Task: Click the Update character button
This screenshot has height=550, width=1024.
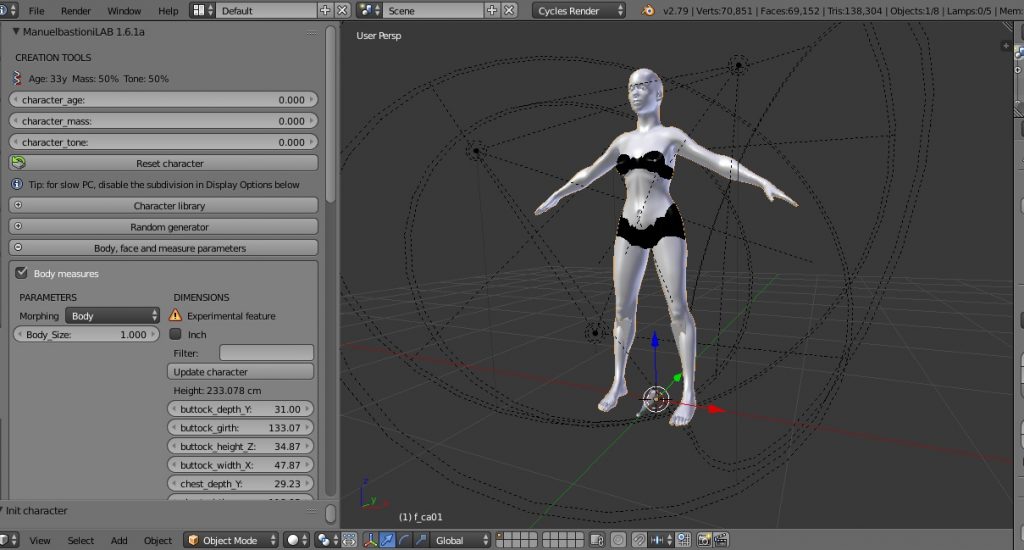Action: [x=241, y=372]
